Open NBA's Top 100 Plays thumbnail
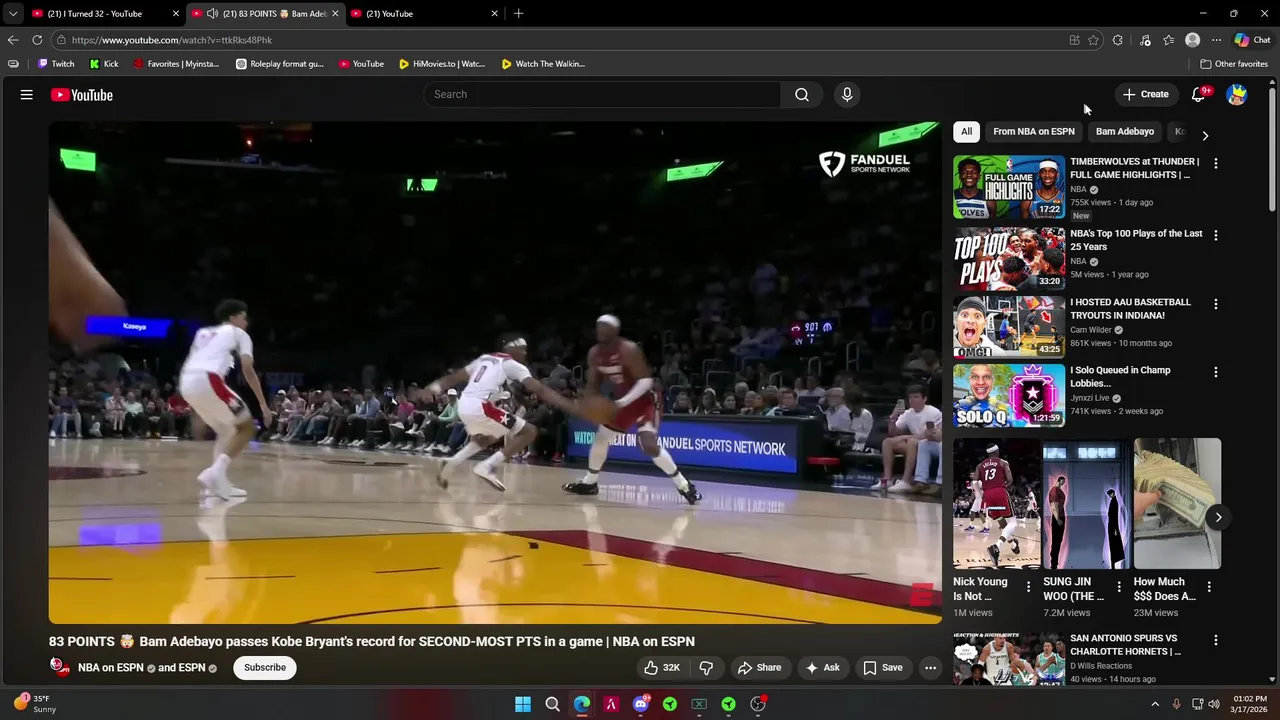1280x720 pixels. pos(1009,259)
